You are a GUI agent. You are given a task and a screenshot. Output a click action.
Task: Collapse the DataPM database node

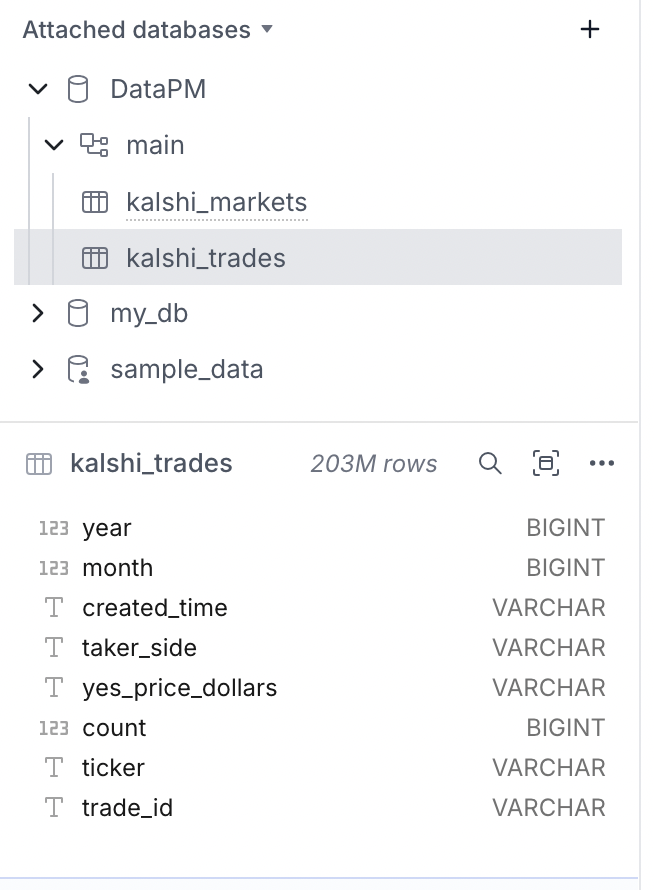[38, 89]
